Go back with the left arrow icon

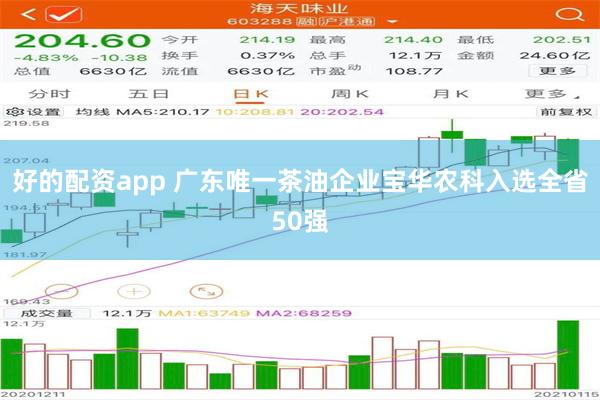click(28, 15)
